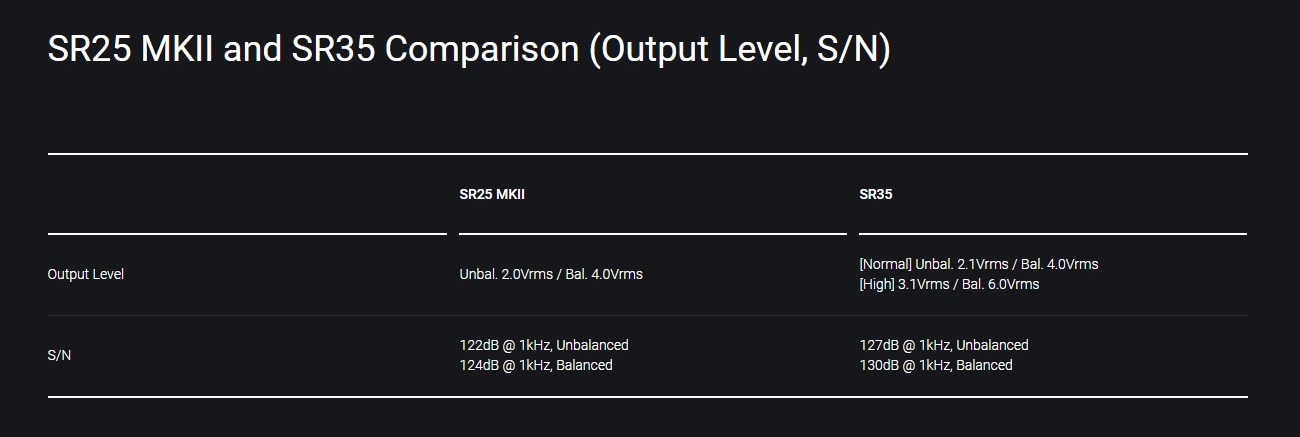
Task: Click "Bal. 6.0Vrms" in SR35 cell
Action: click(999, 284)
